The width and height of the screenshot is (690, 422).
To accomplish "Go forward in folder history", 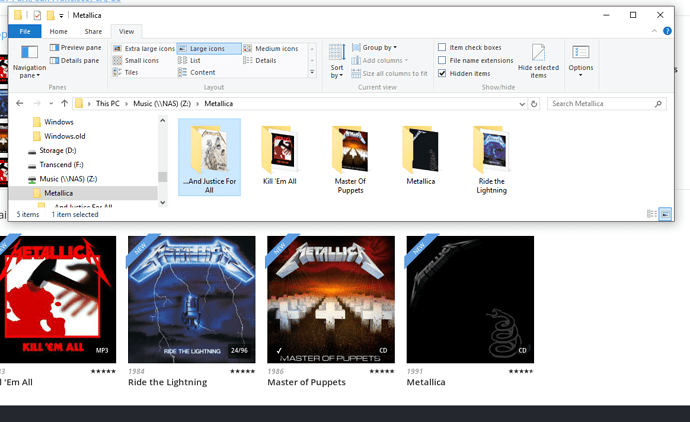I will [37, 103].
